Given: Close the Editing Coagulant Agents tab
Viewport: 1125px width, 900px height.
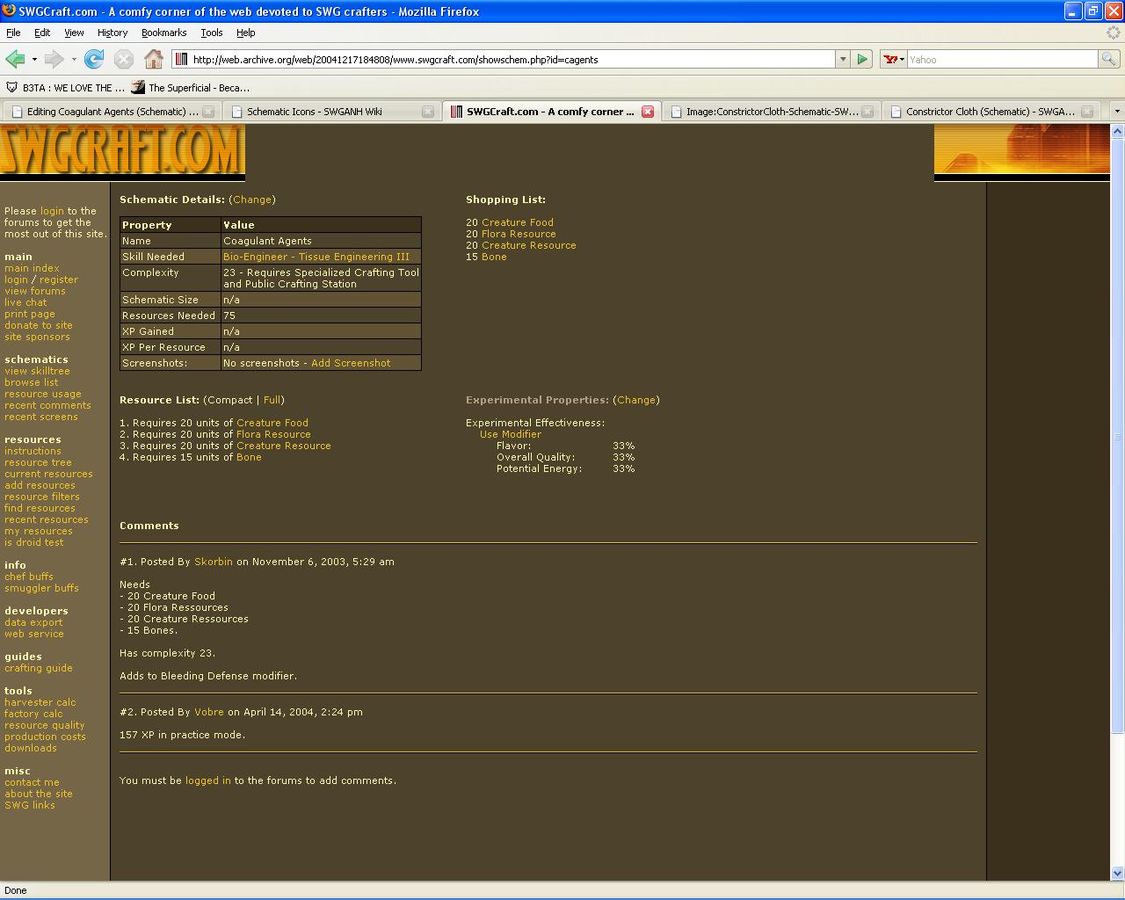Looking at the screenshot, I should [x=208, y=112].
